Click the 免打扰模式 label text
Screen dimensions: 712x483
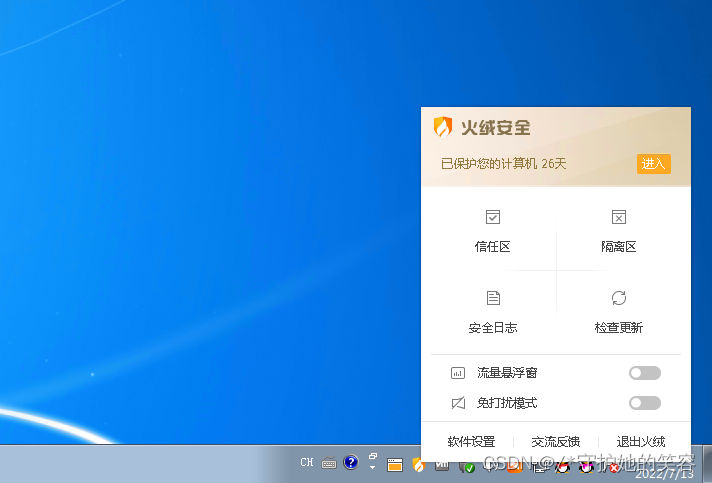click(507, 403)
